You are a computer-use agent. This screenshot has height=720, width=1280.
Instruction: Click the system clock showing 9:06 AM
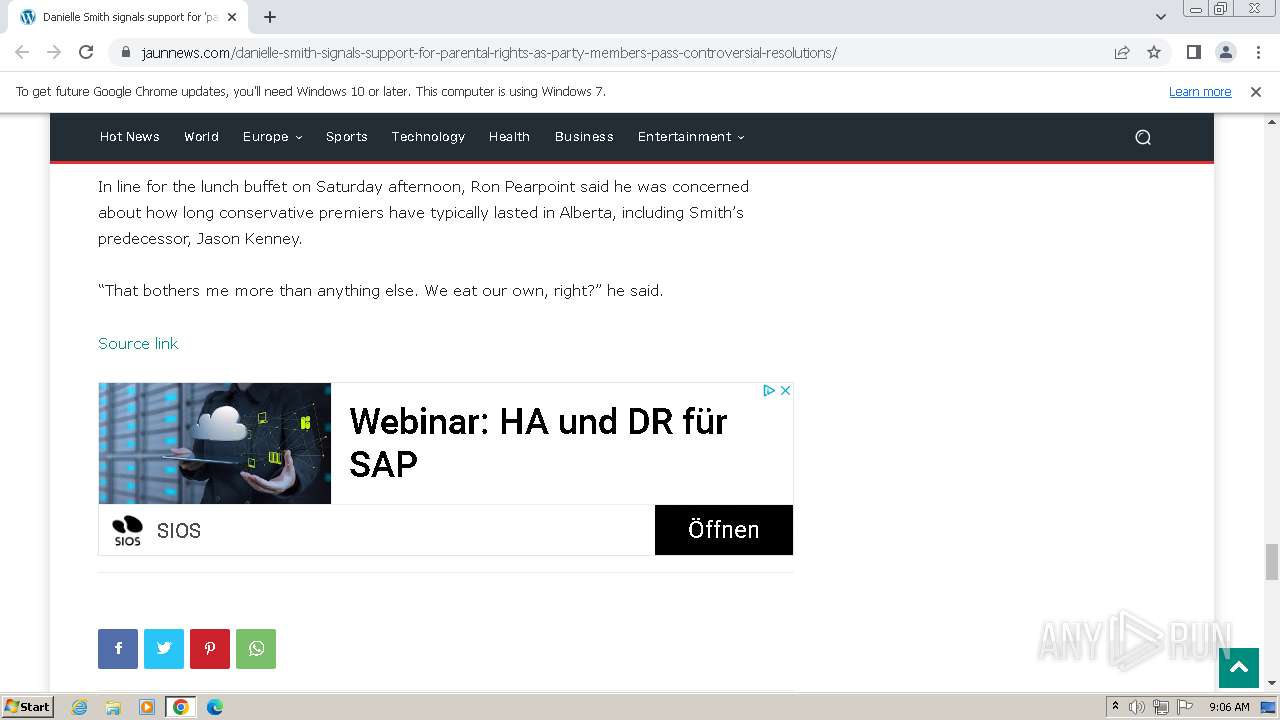pyautogui.click(x=1229, y=707)
